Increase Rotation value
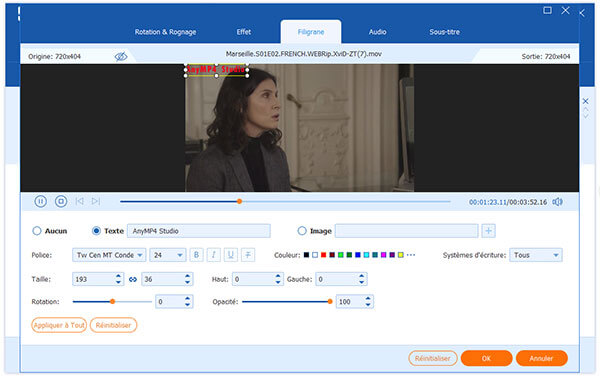This screenshot has height=378, width=600. (x=187, y=298)
